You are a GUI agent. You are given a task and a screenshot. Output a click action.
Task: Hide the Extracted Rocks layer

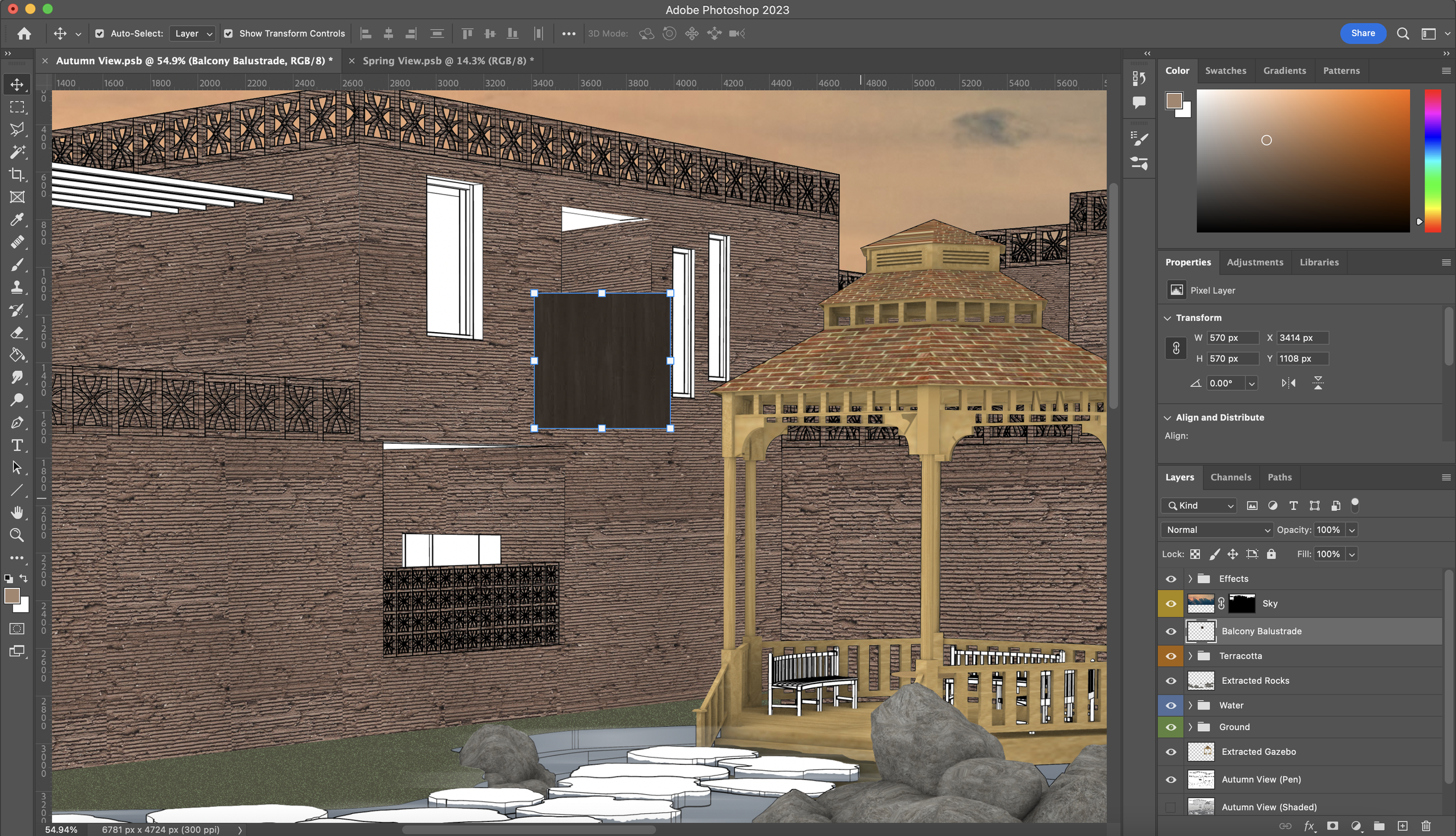point(1171,680)
